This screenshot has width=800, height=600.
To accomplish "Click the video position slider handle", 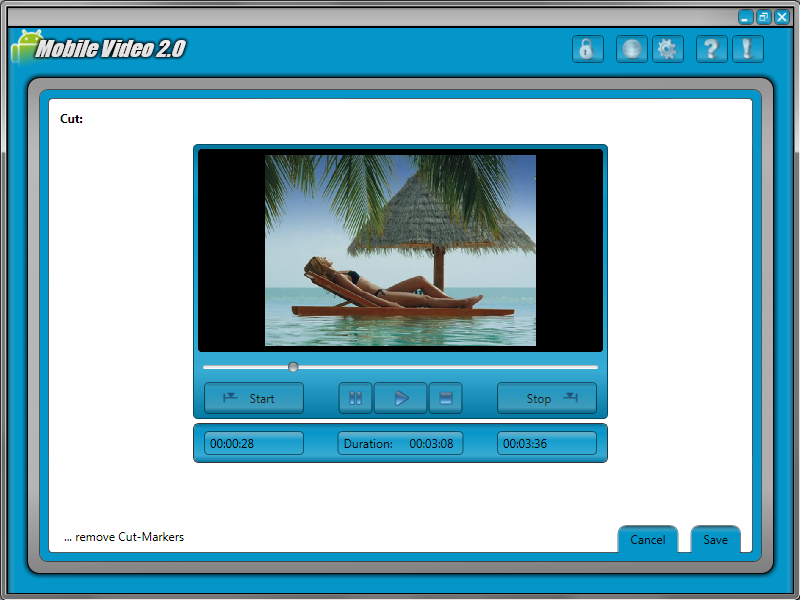I will pos(293,367).
